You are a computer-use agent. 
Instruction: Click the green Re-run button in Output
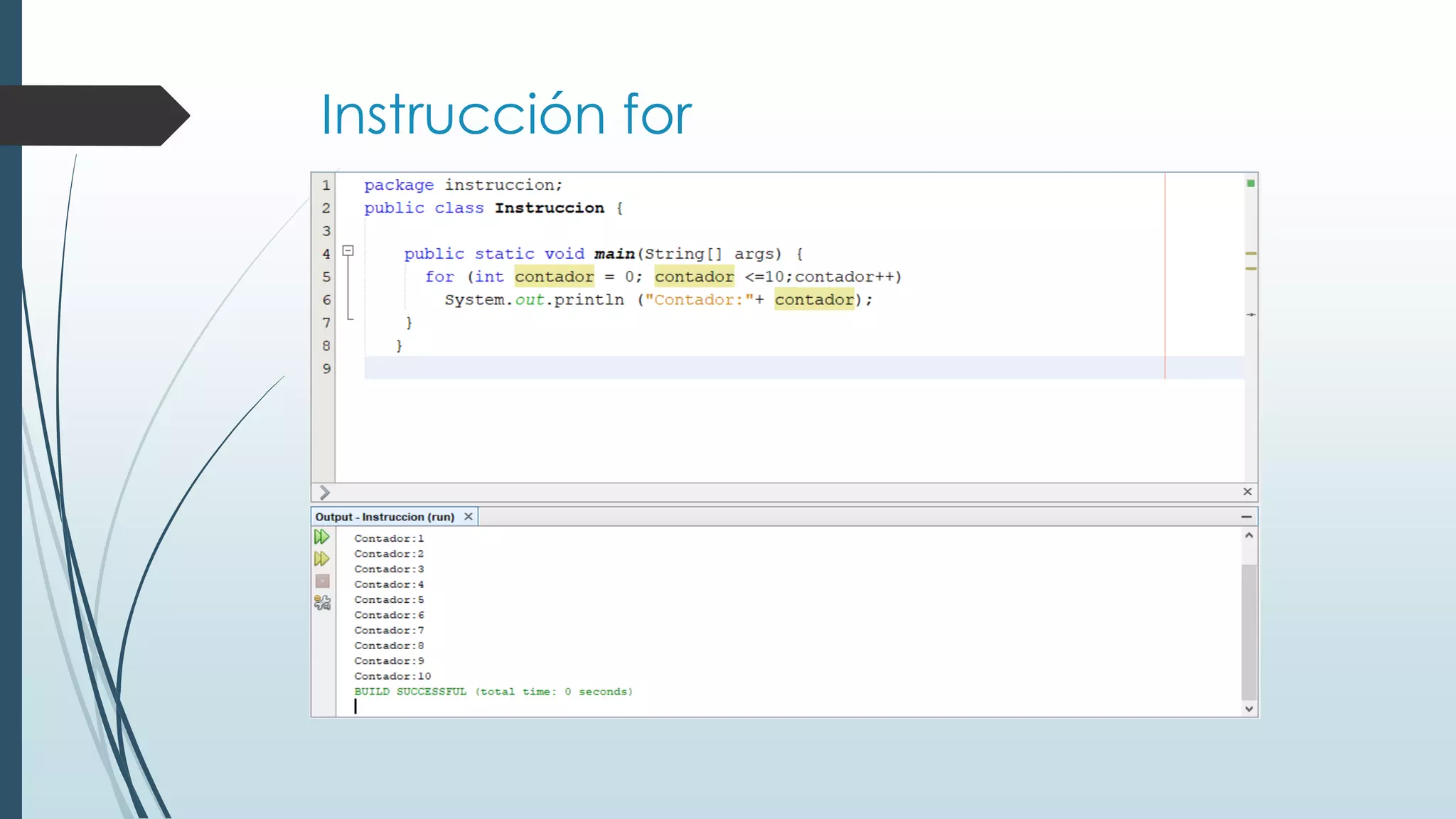point(321,537)
